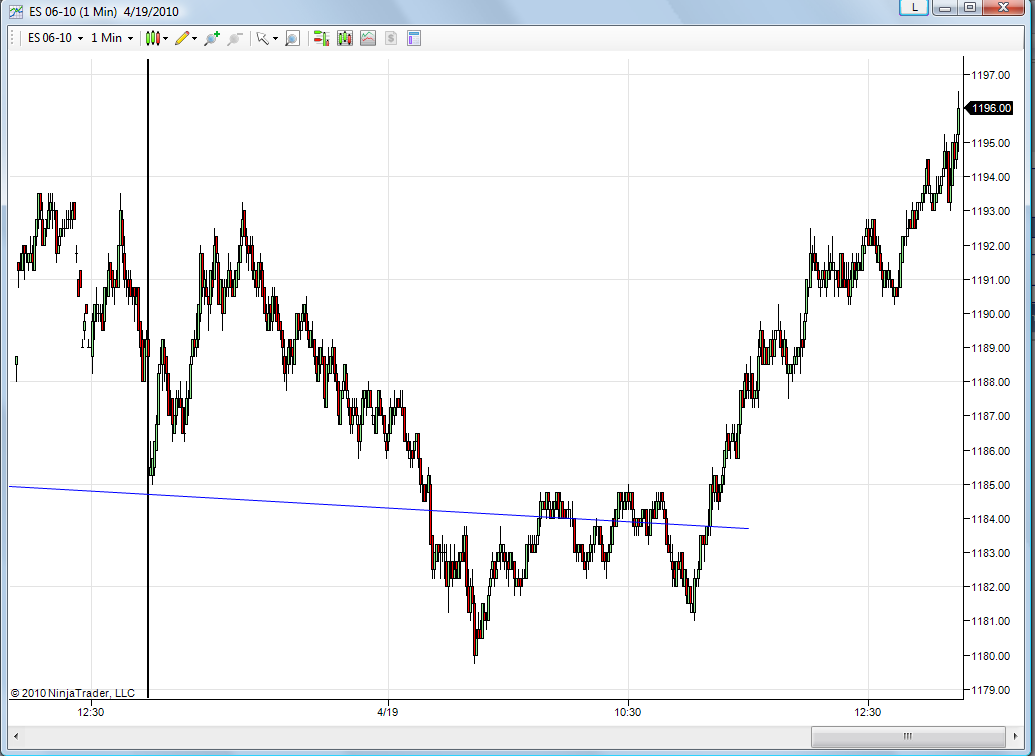Select the pointer cursor tool icon

point(262,38)
